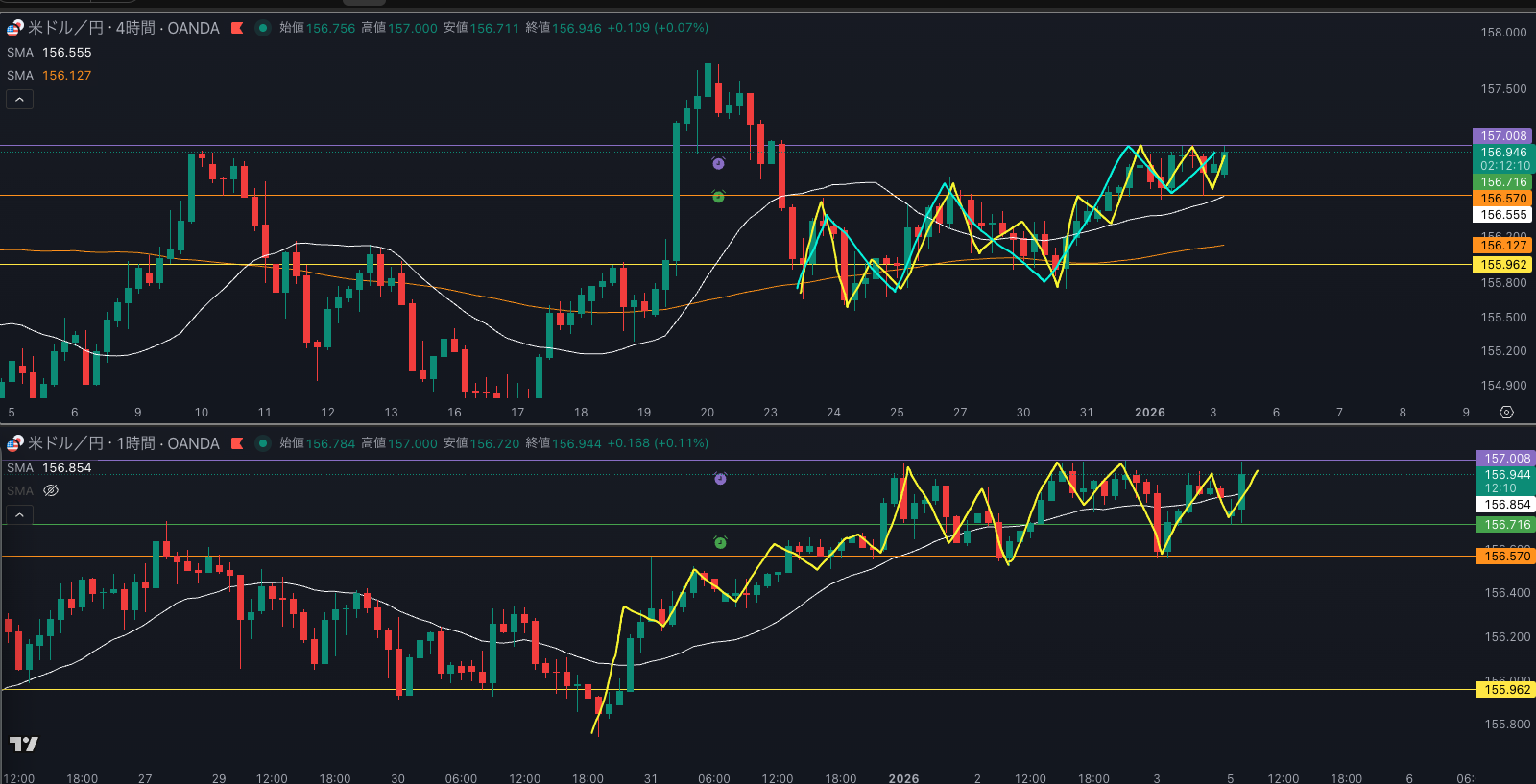Collapse the indicator legend on 4-hour chart
Screen dimensions: 1536x784
tap(20, 100)
